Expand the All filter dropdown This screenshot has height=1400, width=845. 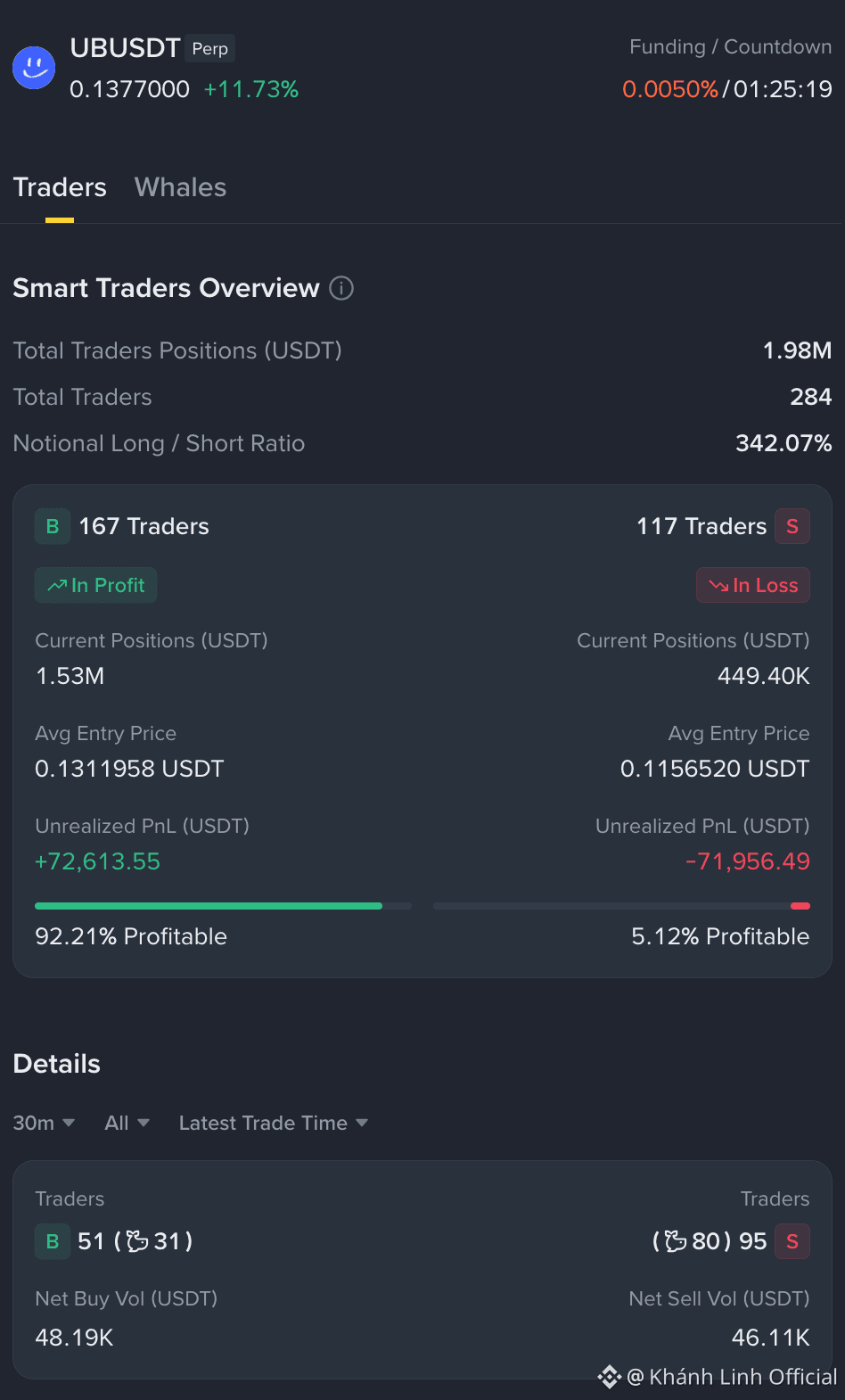(127, 1123)
